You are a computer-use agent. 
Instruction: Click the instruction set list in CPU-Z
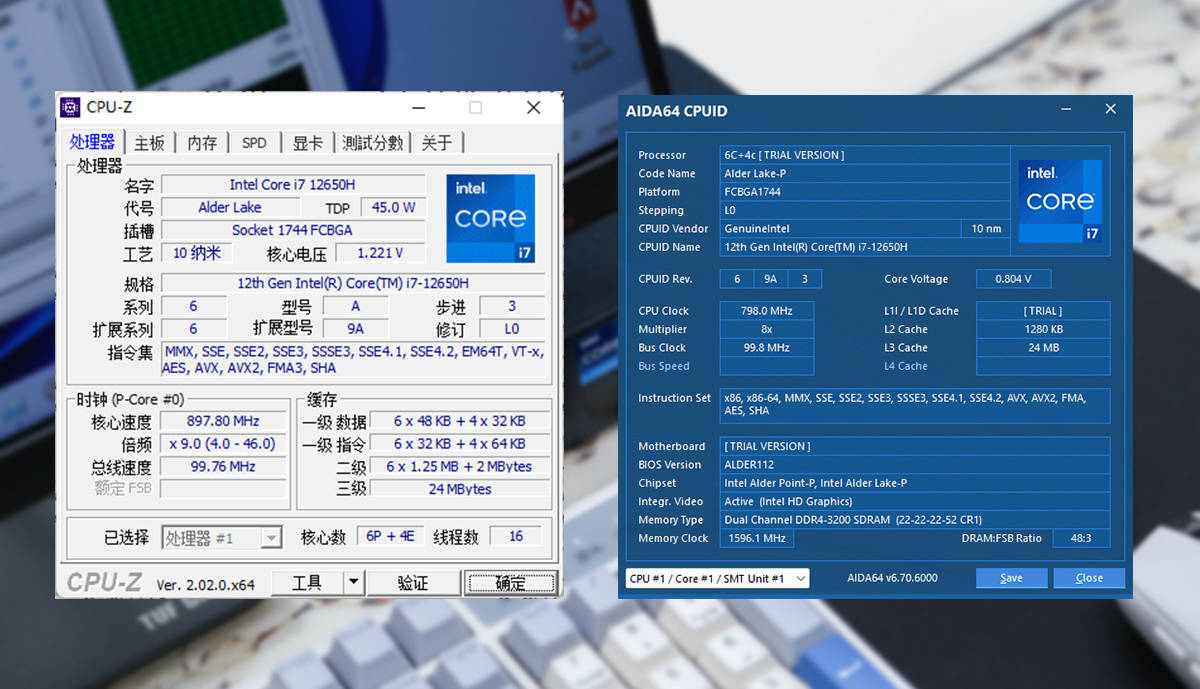click(353, 360)
